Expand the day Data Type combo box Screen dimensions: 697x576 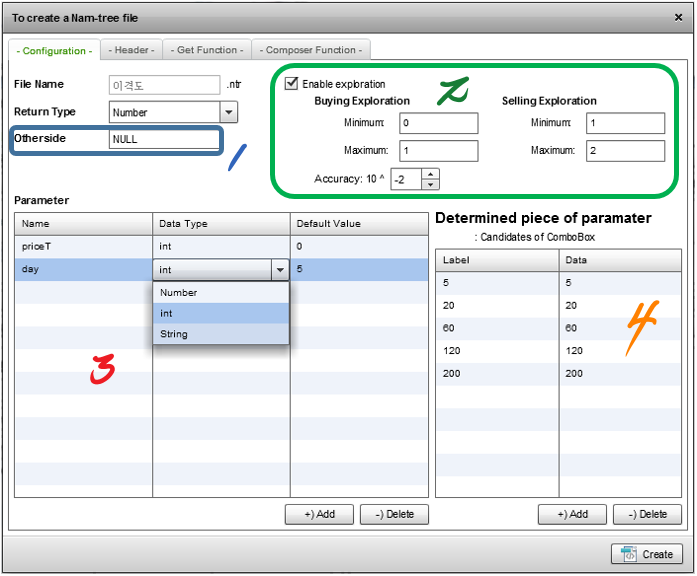coord(280,270)
